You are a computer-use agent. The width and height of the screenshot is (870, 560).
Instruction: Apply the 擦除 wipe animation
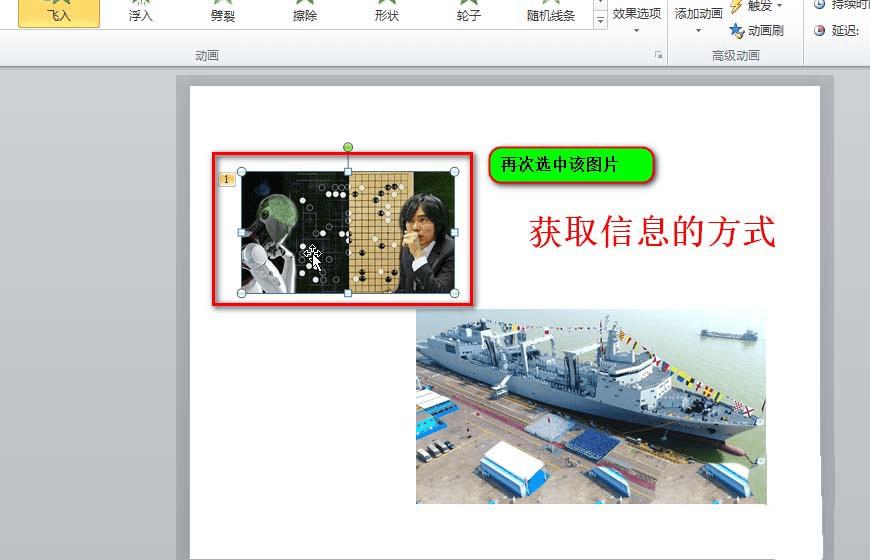click(305, 13)
